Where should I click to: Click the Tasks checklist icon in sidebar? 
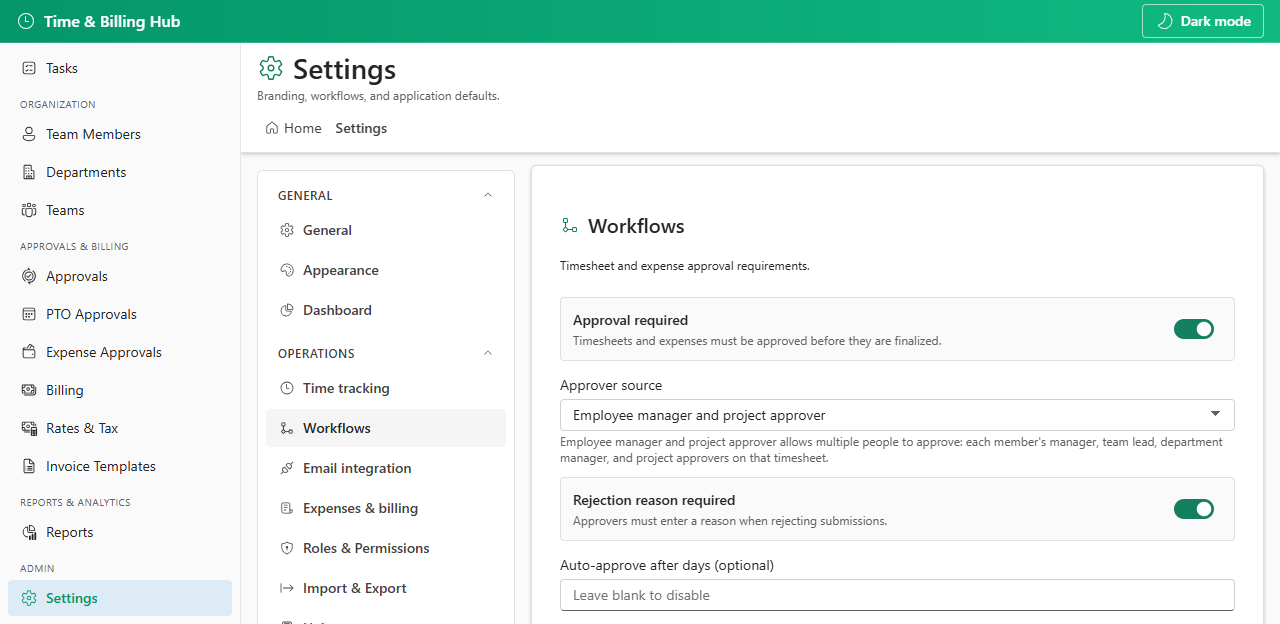(29, 68)
